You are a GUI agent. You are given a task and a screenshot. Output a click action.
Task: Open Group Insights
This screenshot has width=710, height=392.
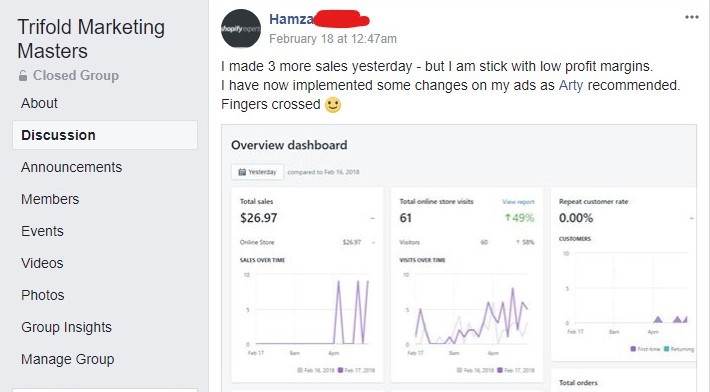67,327
